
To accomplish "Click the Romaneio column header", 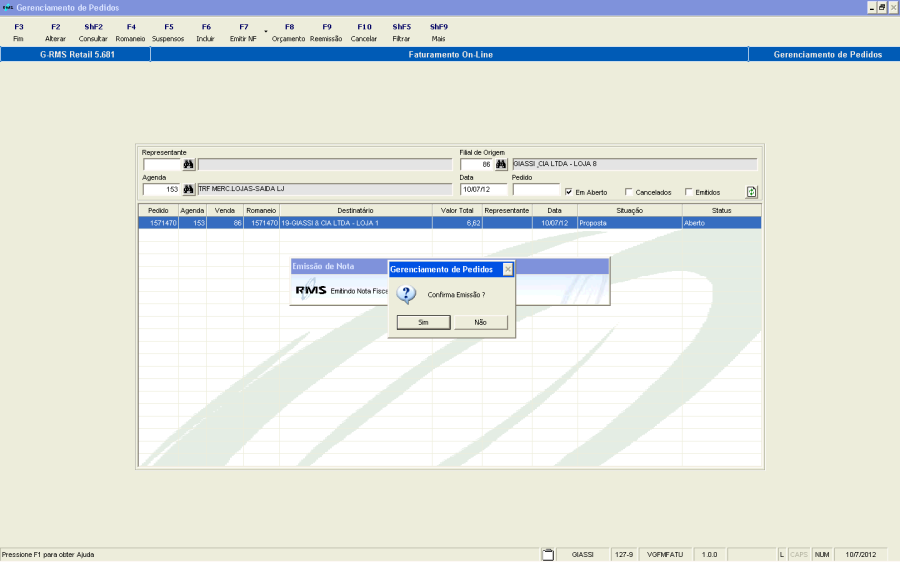I will [261, 211].
